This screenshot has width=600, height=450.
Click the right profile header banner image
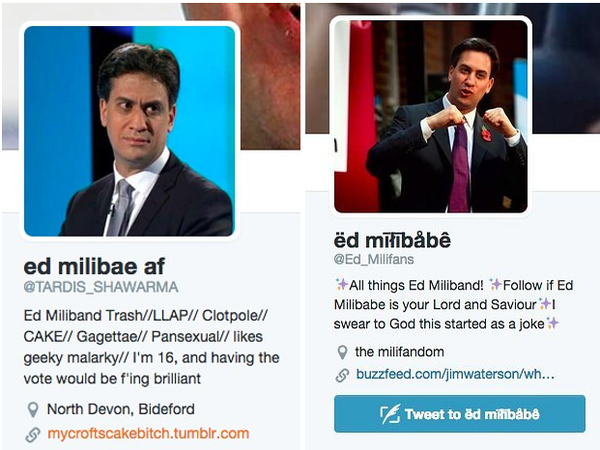564,69
